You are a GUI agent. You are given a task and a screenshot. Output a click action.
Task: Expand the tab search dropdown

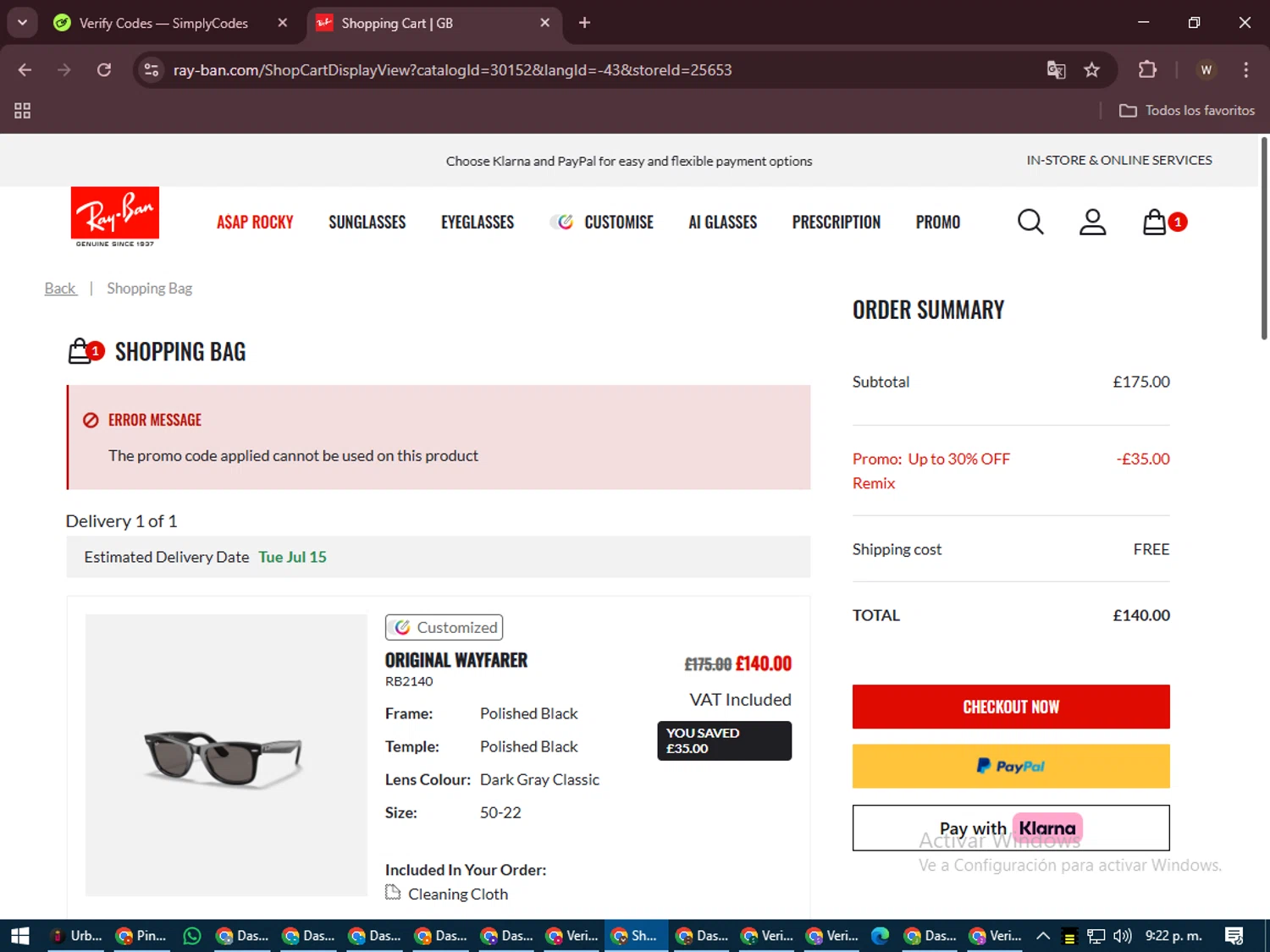point(22,23)
